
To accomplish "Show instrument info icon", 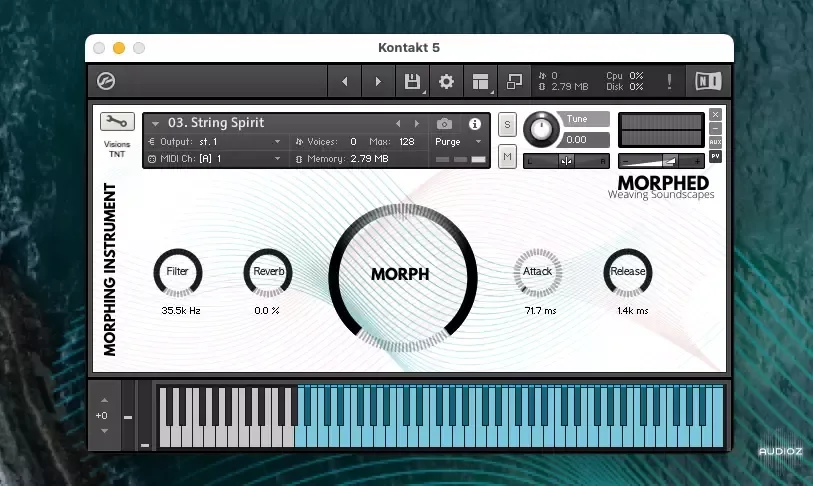I will (x=474, y=124).
